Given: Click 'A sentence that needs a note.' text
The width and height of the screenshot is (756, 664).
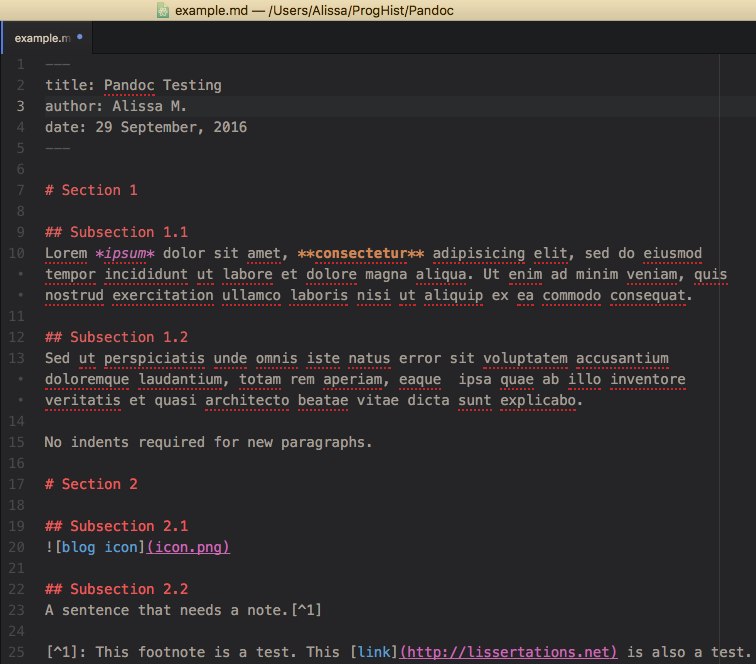Looking at the screenshot, I should pyautogui.click(x=166, y=610).
